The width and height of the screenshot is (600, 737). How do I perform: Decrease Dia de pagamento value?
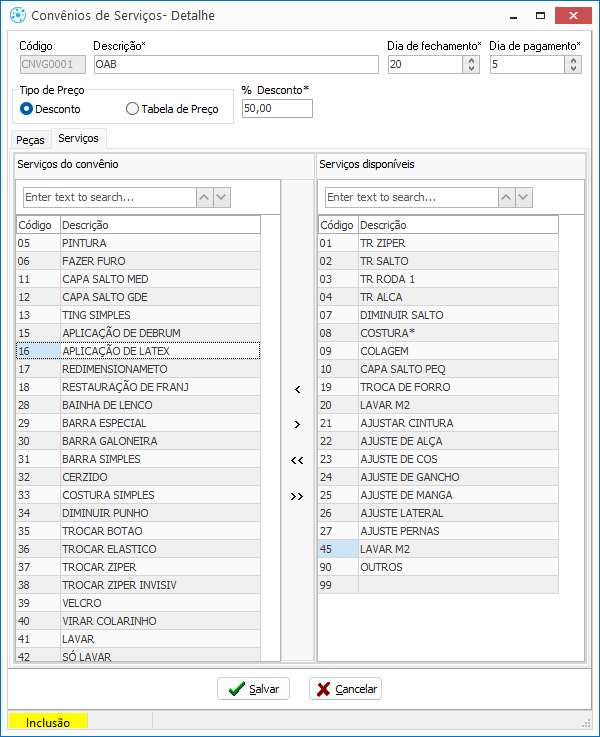(x=573, y=69)
